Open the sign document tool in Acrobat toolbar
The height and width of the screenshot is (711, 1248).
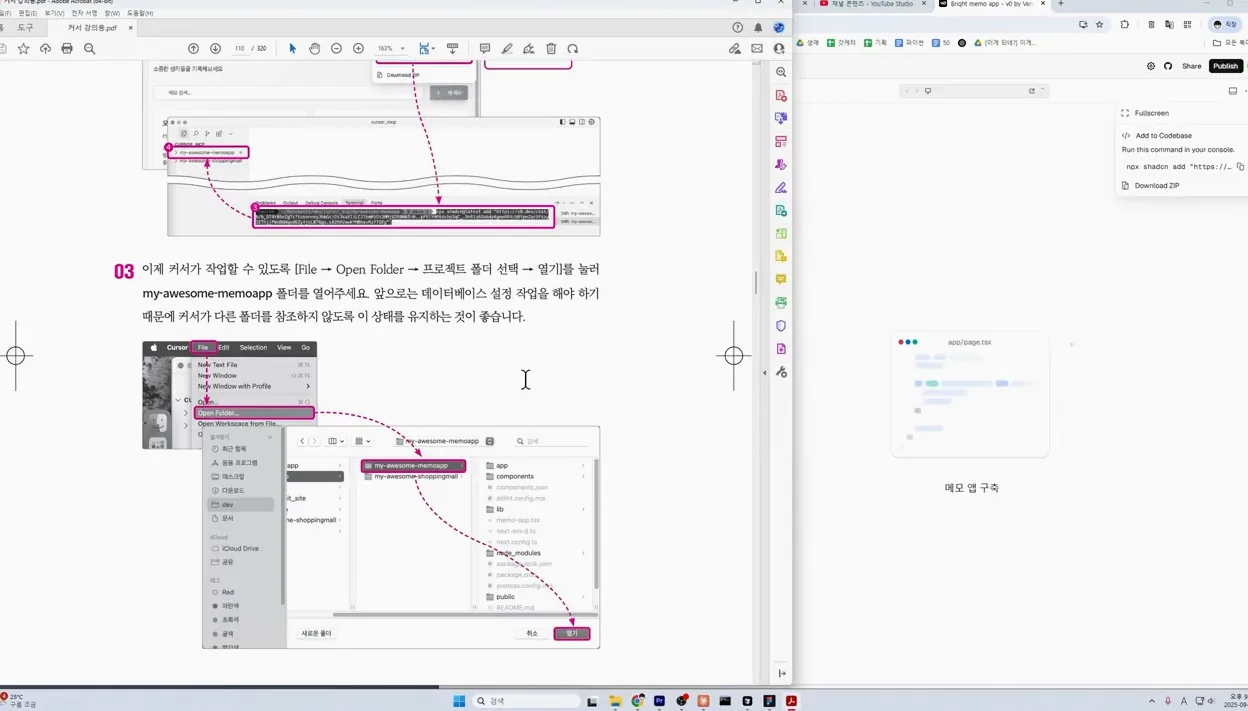point(529,48)
